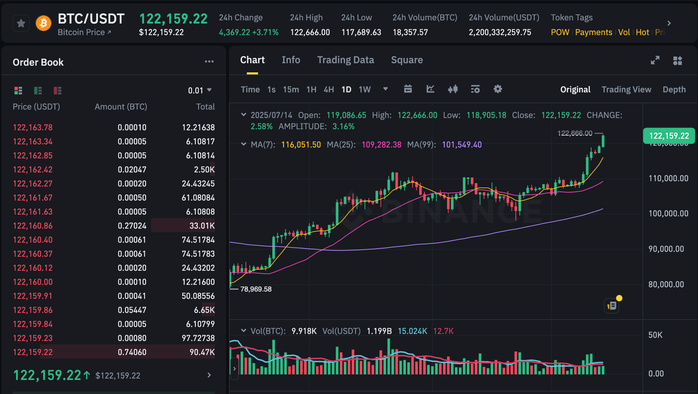Collapse the candle OHLC info line
This screenshot has height=394, width=698.
(243, 115)
